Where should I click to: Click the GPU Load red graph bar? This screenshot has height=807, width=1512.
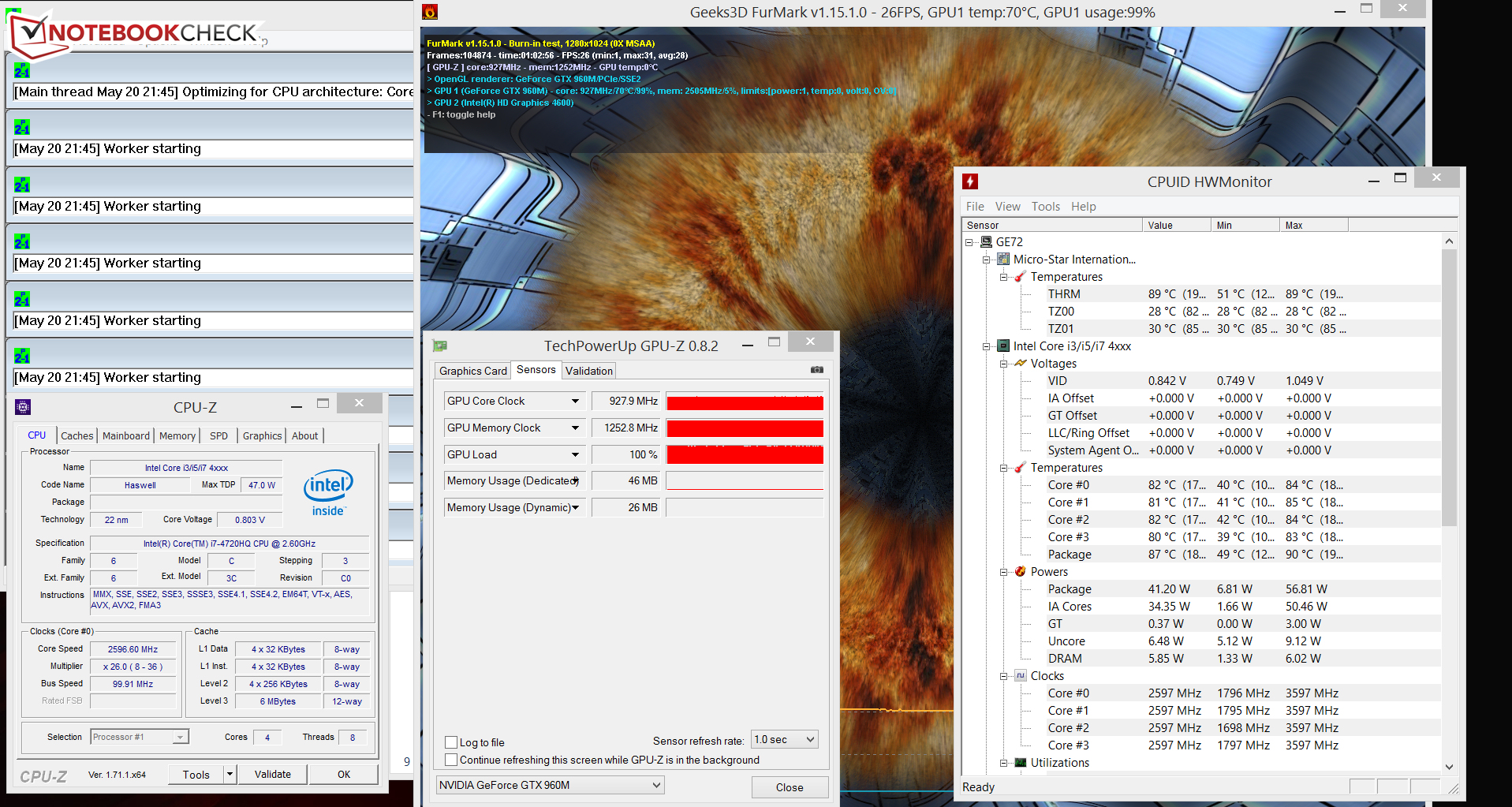click(x=745, y=455)
